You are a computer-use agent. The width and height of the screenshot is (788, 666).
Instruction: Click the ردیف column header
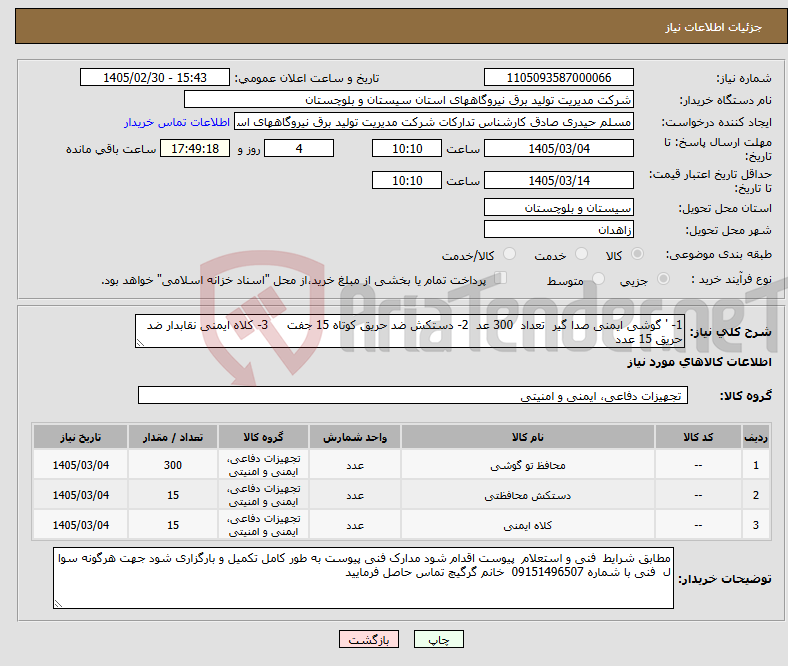point(756,437)
